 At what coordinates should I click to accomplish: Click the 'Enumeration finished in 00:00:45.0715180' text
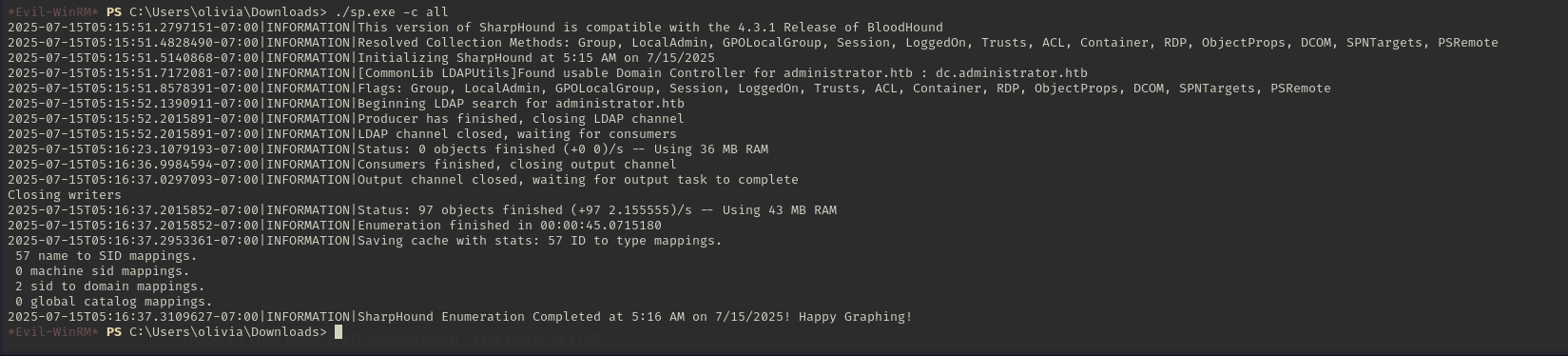tap(510, 226)
